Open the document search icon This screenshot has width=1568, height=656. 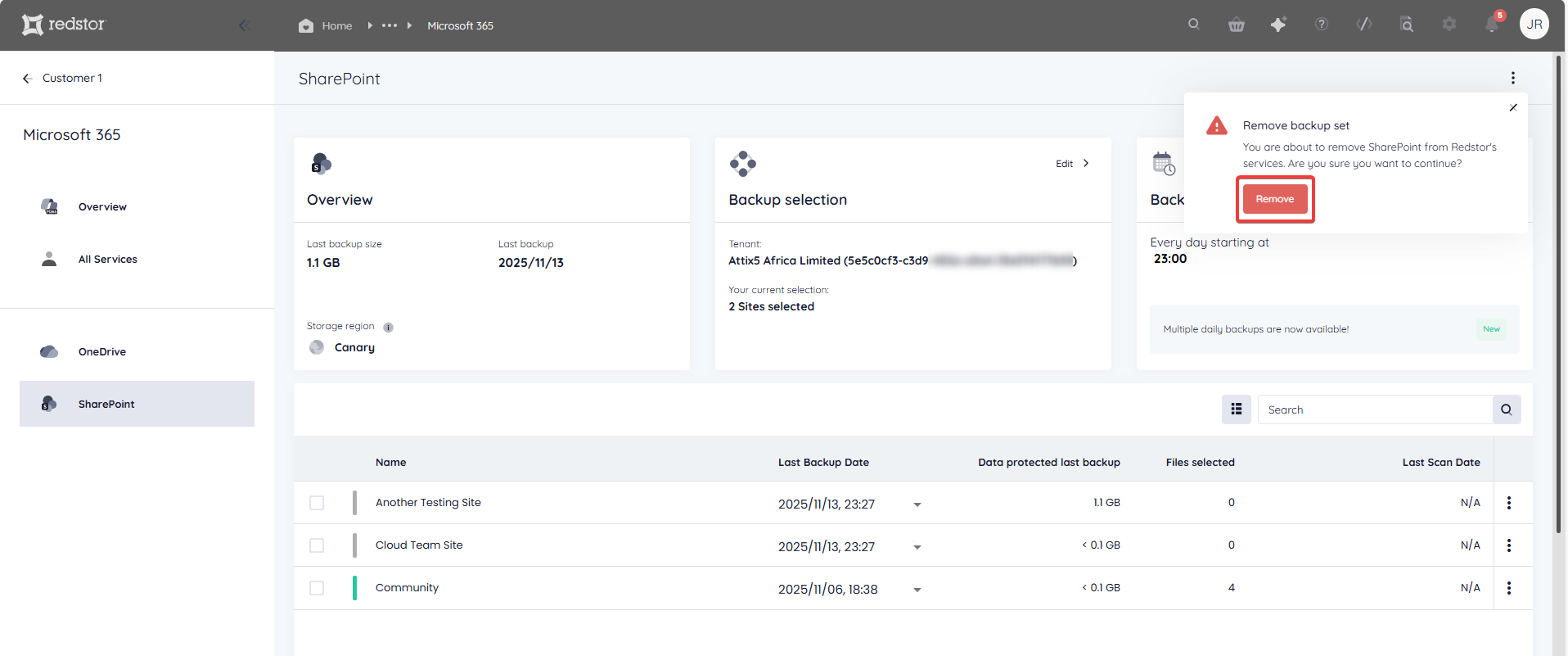tap(1407, 25)
